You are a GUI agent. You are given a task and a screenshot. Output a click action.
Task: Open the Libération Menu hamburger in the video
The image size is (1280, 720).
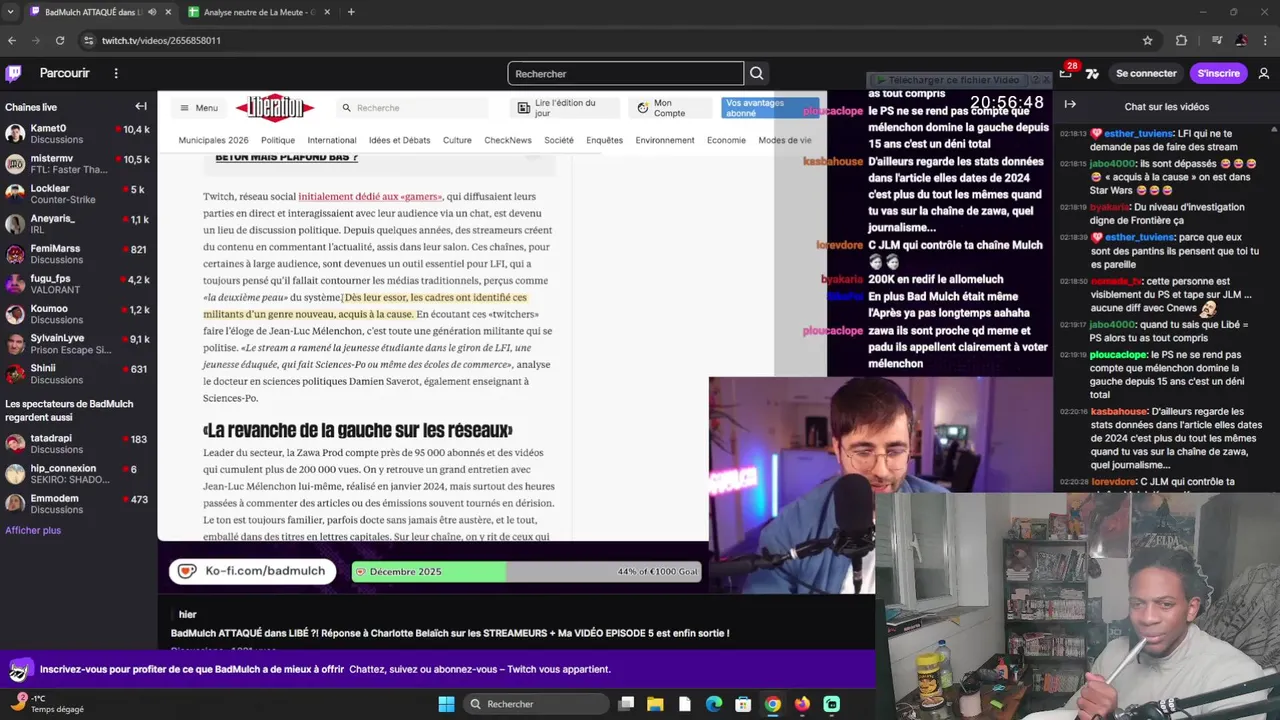(199, 108)
